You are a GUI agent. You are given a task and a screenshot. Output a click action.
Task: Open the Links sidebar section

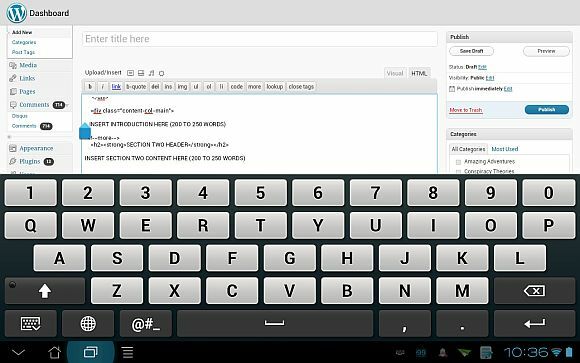point(27,78)
